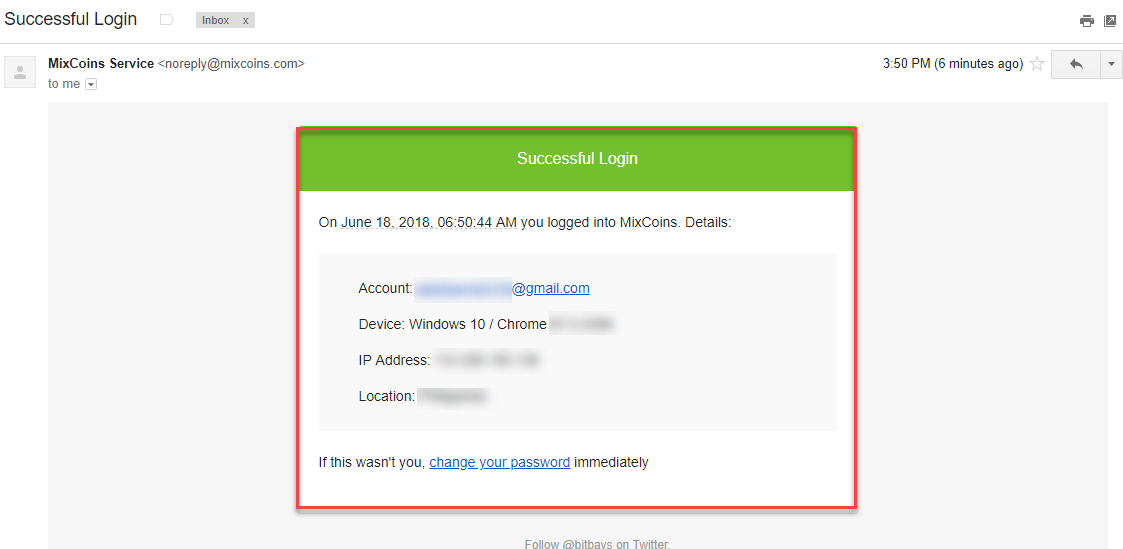
Task: Open email in new window icon
Action: [x=1110, y=21]
